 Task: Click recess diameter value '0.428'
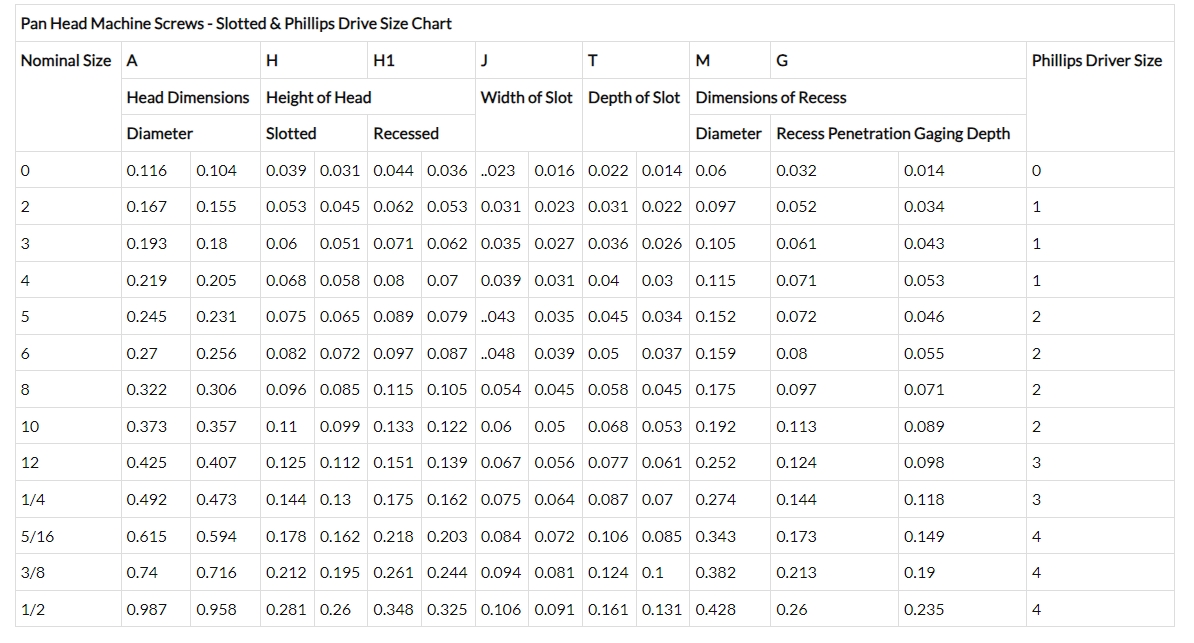(x=715, y=609)
